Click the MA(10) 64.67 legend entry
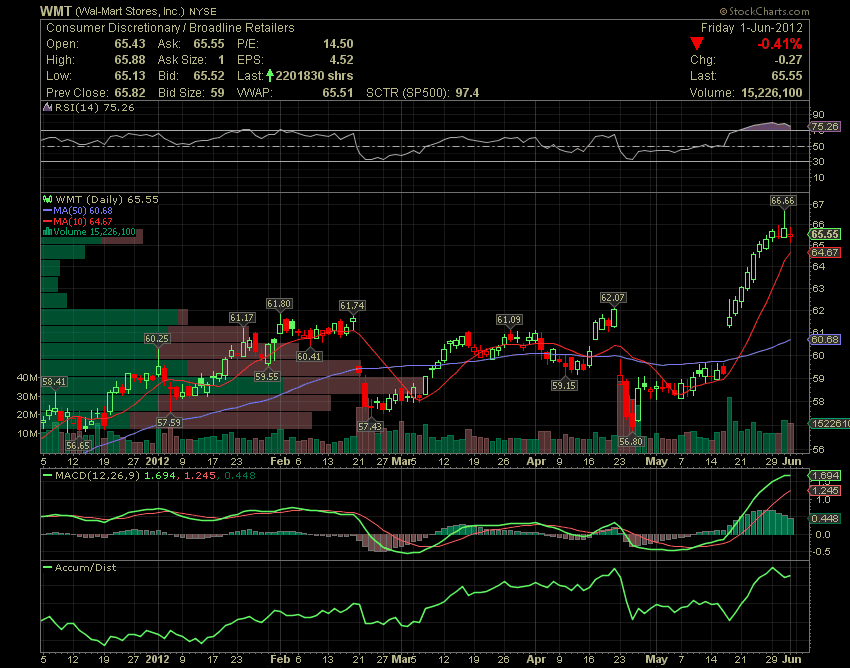The image size is (850, 668). click(x=82, y=221)
